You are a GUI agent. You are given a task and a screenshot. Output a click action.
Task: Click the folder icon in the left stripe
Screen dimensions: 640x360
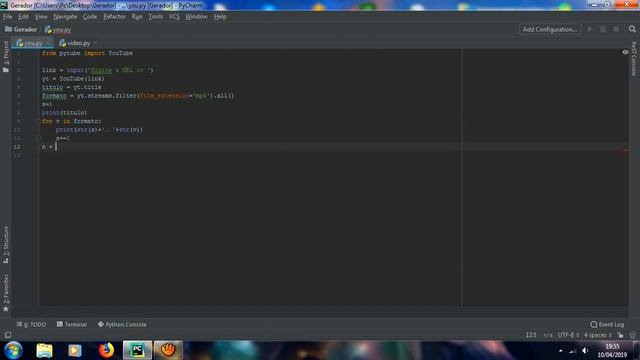(6, 70)
